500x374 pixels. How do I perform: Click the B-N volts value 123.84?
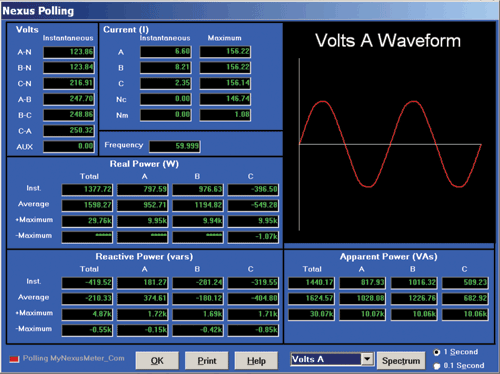click(x=69, y=68)
